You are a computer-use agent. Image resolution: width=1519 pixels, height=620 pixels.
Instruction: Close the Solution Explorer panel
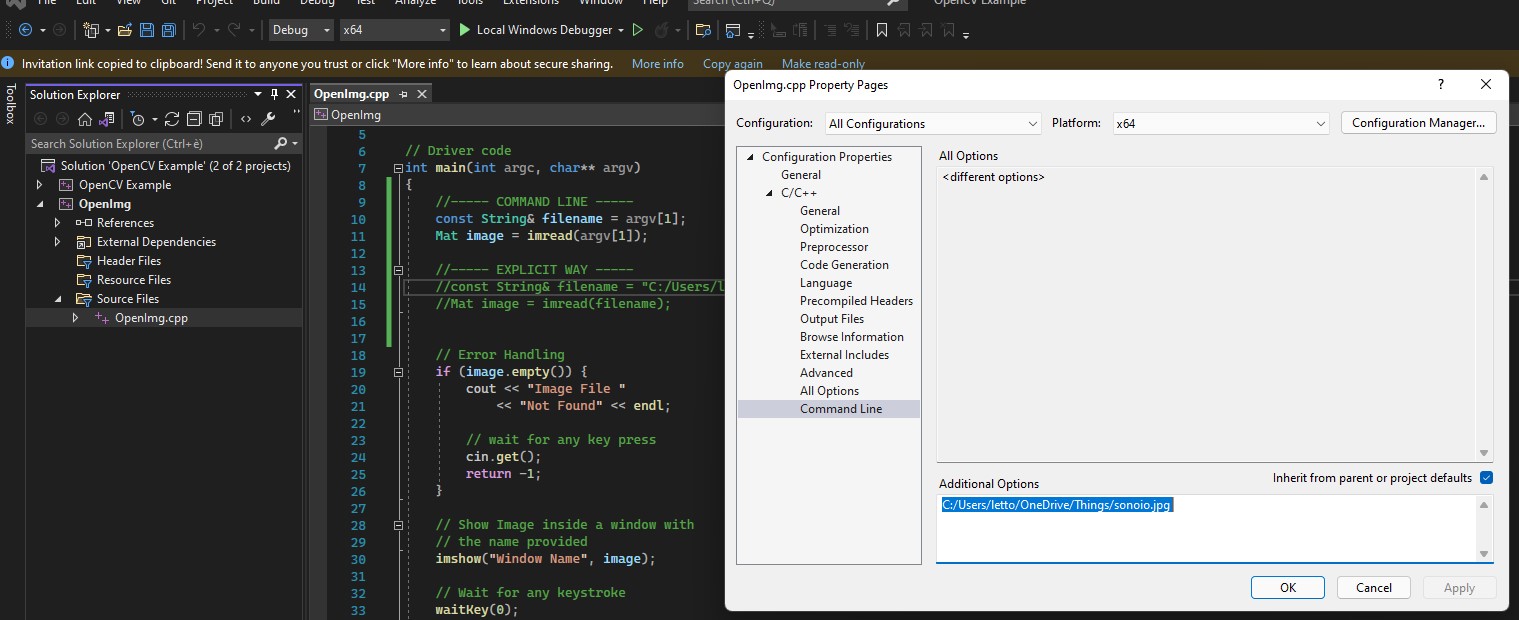point(292,94)
